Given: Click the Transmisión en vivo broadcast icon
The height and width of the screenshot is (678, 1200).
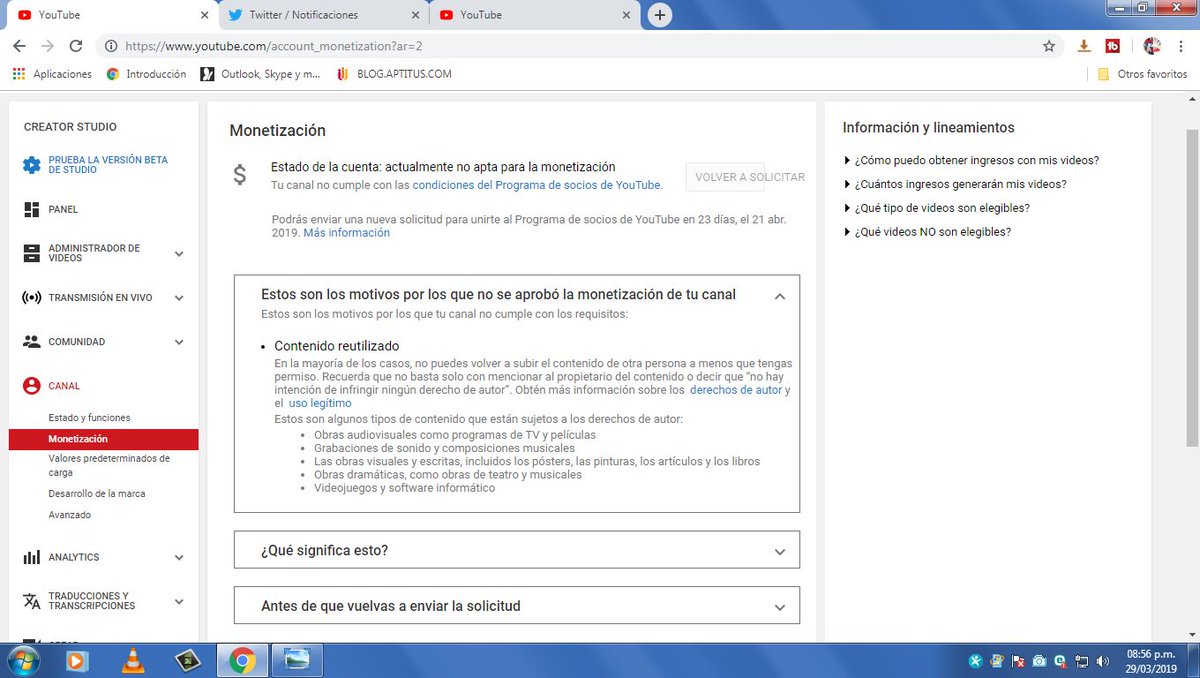Looking at the screenshot, I should 31,298.
